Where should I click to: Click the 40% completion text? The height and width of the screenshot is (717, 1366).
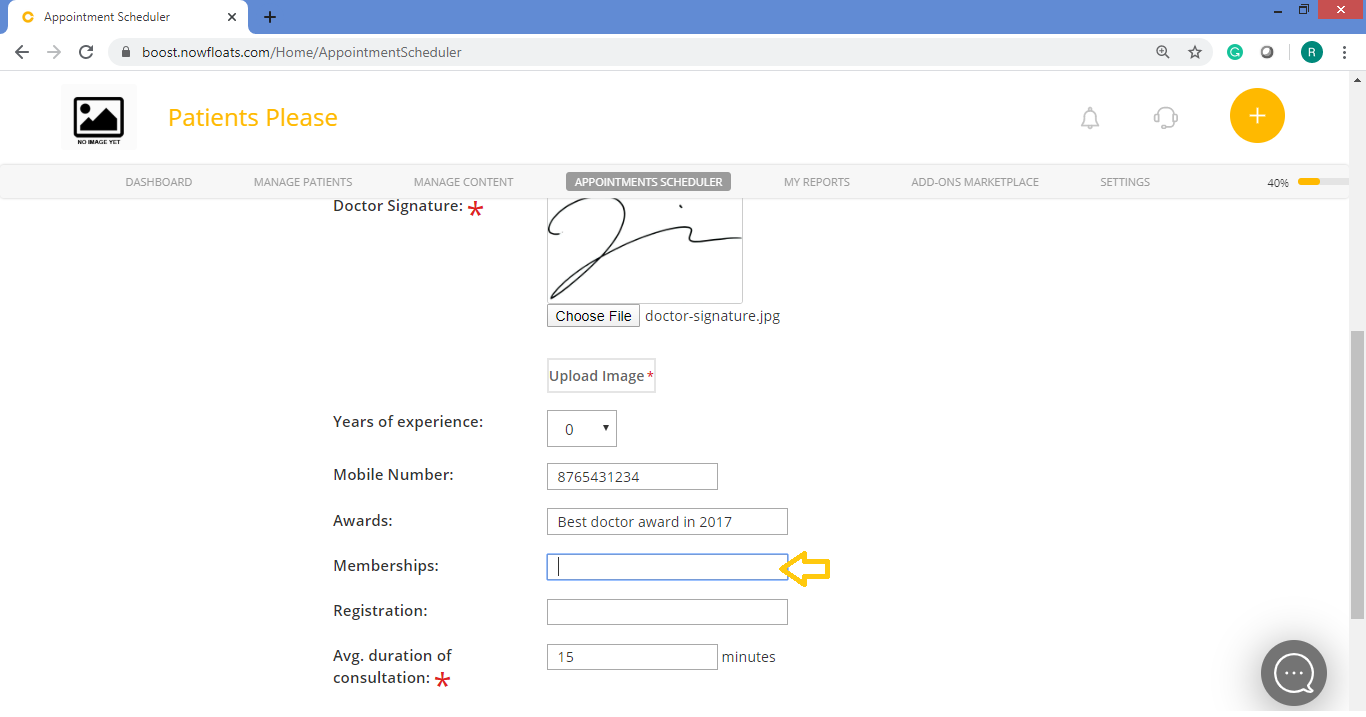(x=1278, y=183)
